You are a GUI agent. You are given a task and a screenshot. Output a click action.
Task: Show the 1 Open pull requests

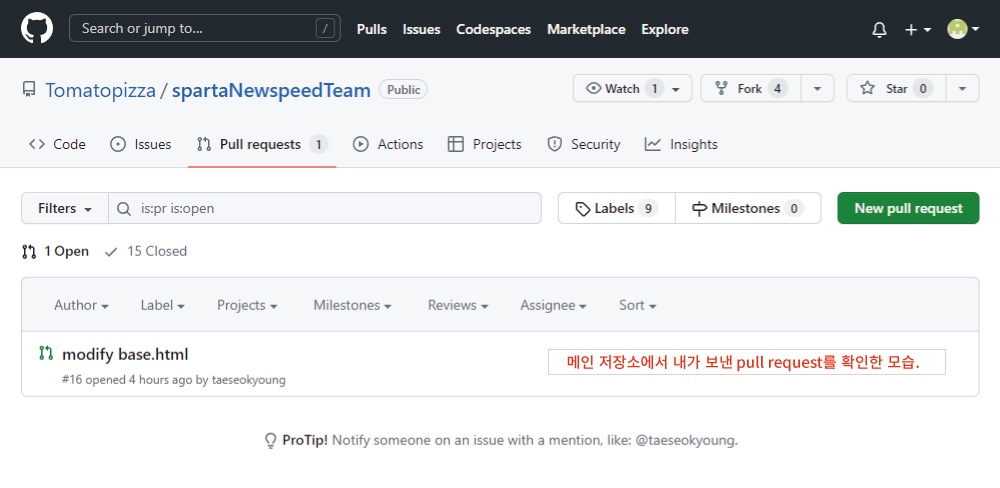pos(55,251)
